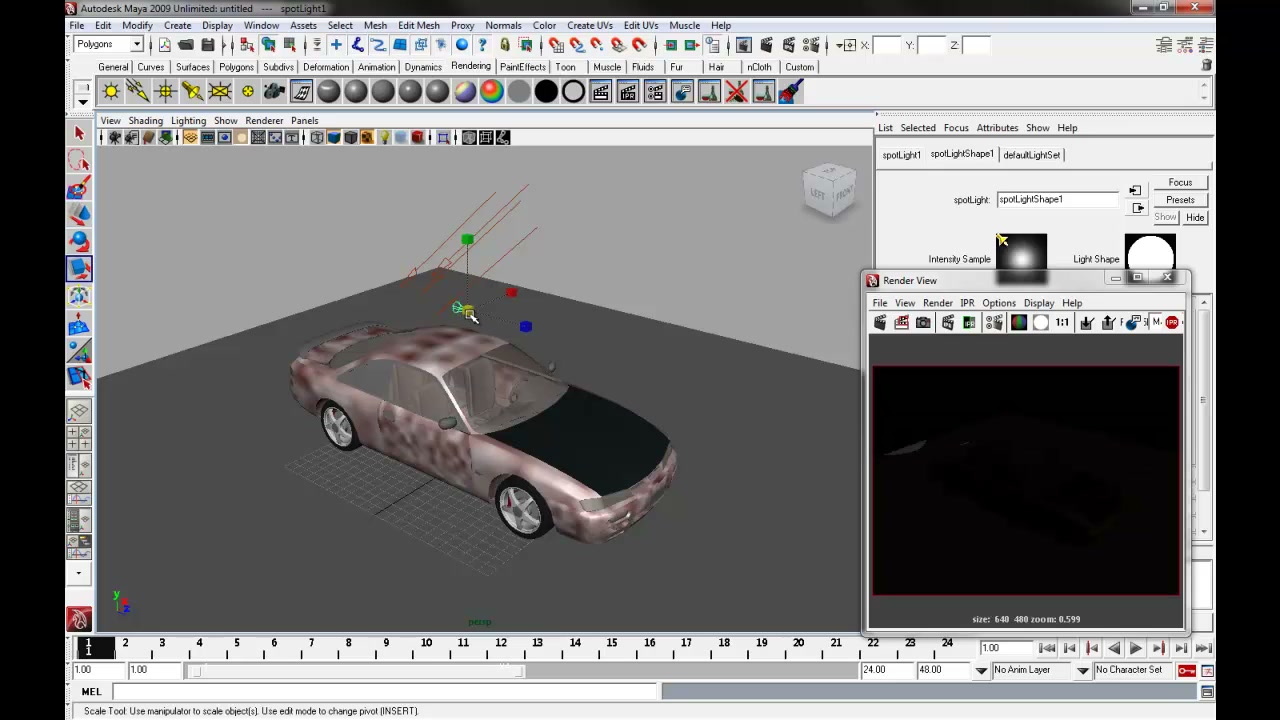This screenshot has width=1280, height=720.
Task: Click the paintbrush icon ending the Rendering shelf
Action: point(790,92)
